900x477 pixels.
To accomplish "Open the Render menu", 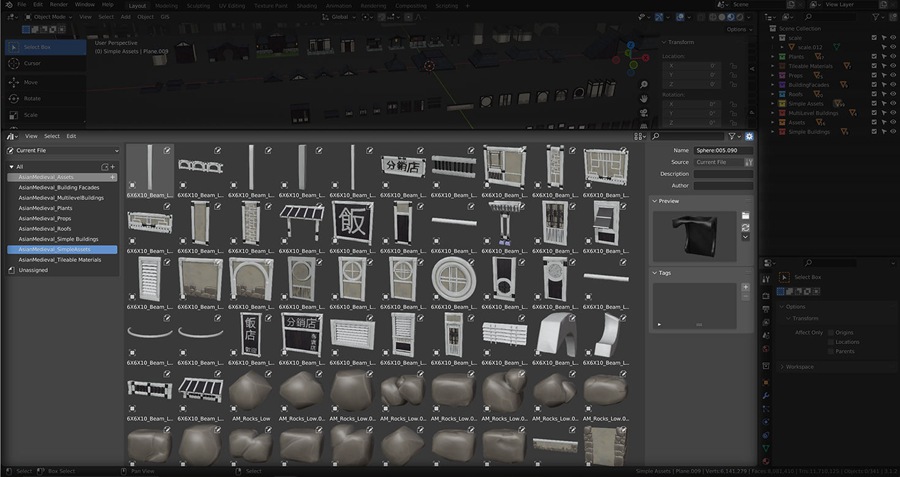I will tap(59, 5).
